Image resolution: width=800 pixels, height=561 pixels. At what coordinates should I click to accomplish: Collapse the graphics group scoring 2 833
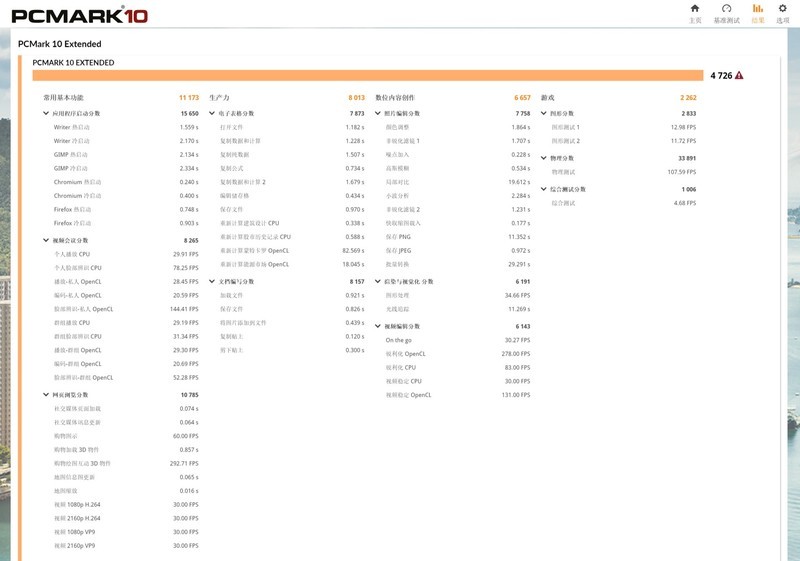pos(543,113)
